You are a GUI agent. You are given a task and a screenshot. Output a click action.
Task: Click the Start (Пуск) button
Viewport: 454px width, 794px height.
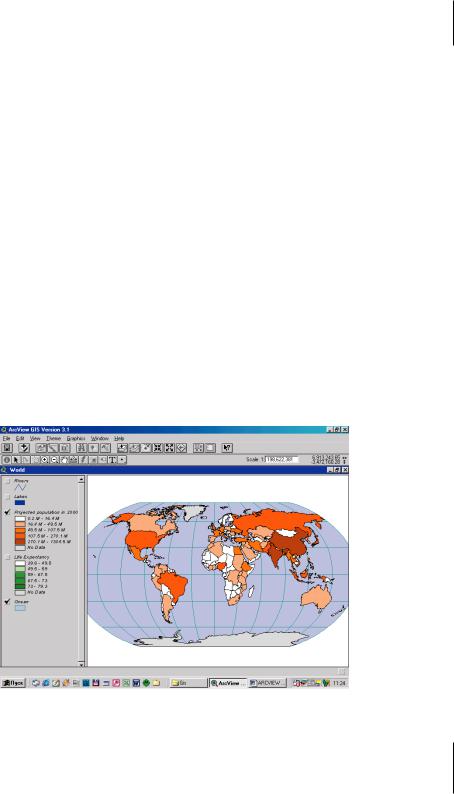[x=13, y=683]
